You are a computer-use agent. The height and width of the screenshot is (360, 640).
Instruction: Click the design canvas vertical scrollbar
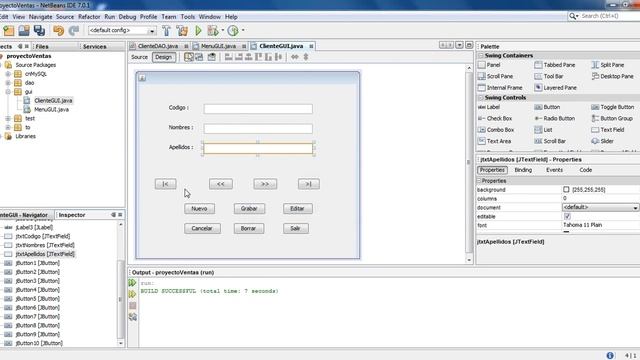click(469, 163)
